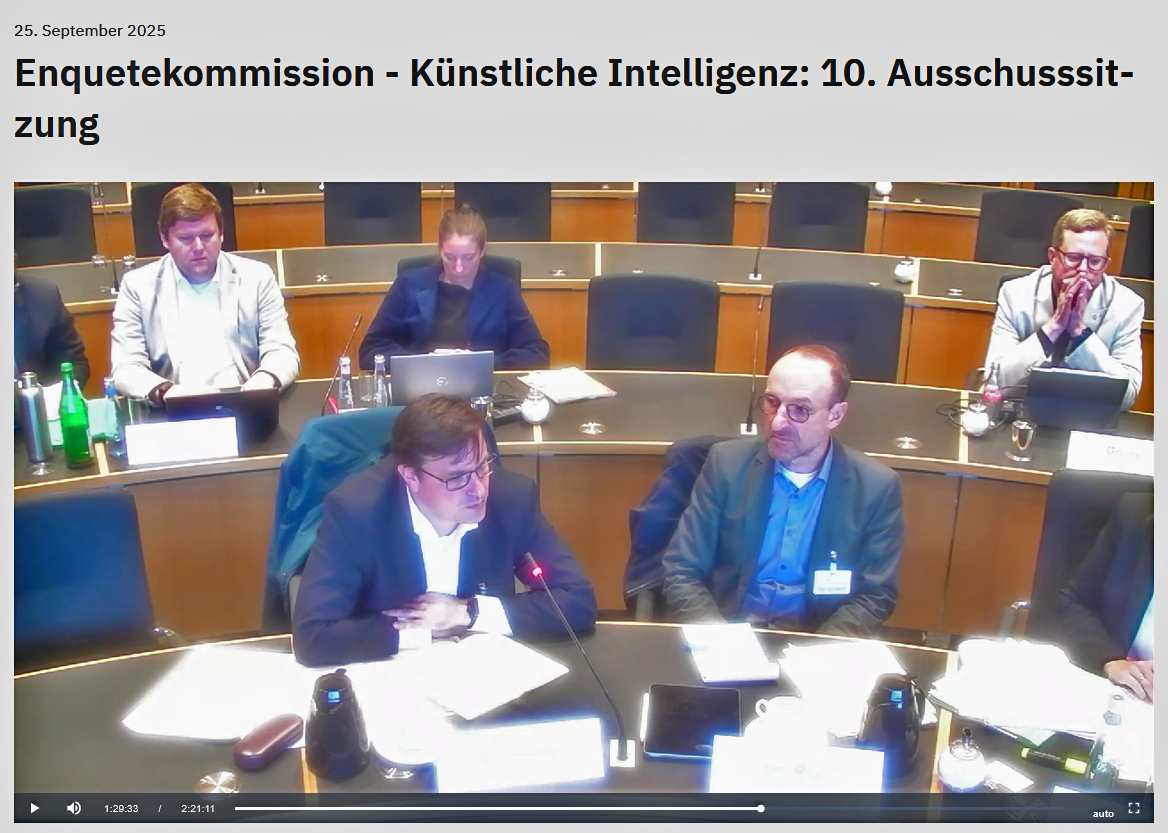Seek to the far end of the progress bar

click(1061, 808)
